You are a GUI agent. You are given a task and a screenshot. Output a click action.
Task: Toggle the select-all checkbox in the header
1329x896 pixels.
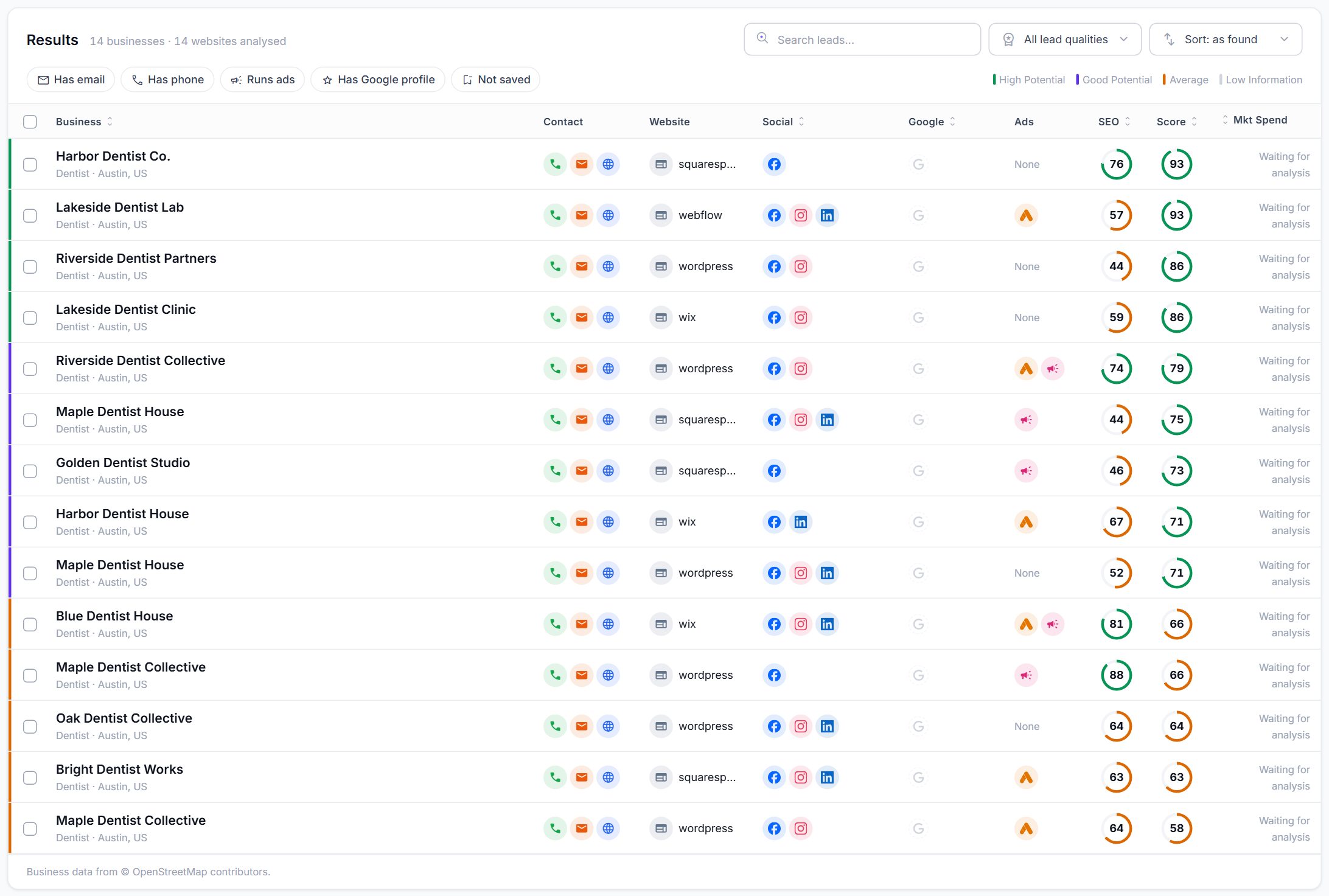30,122
